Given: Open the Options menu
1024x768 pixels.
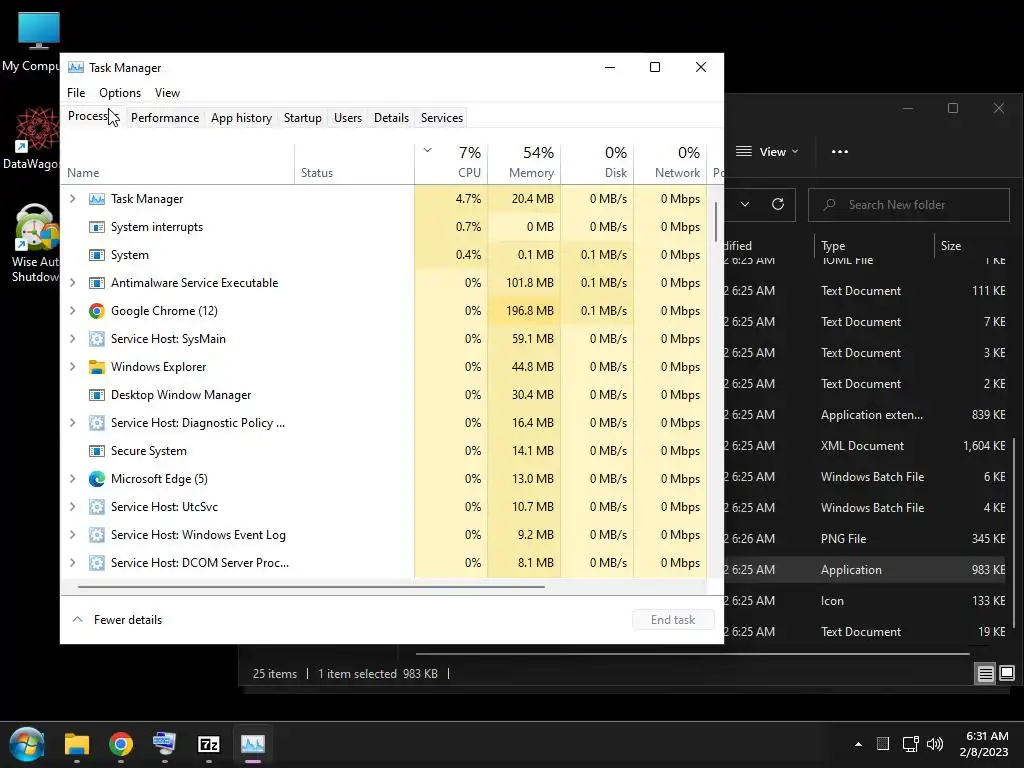Looking at the screenshot, I should coord(120,93).
